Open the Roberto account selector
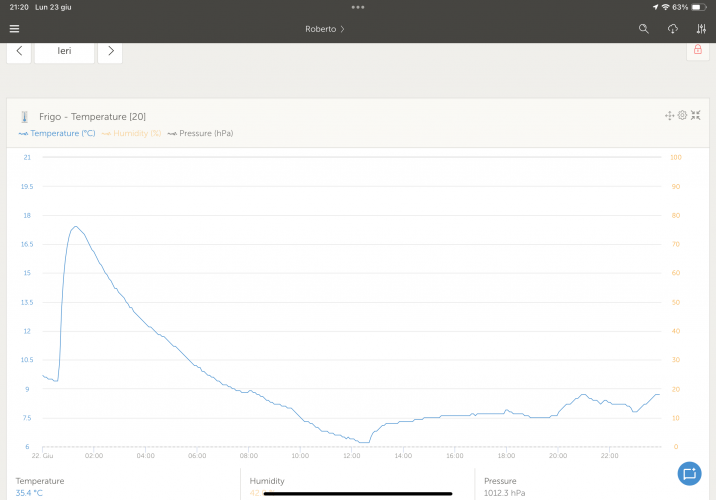This screenshot has height=500, width=716. click(325, 29)
